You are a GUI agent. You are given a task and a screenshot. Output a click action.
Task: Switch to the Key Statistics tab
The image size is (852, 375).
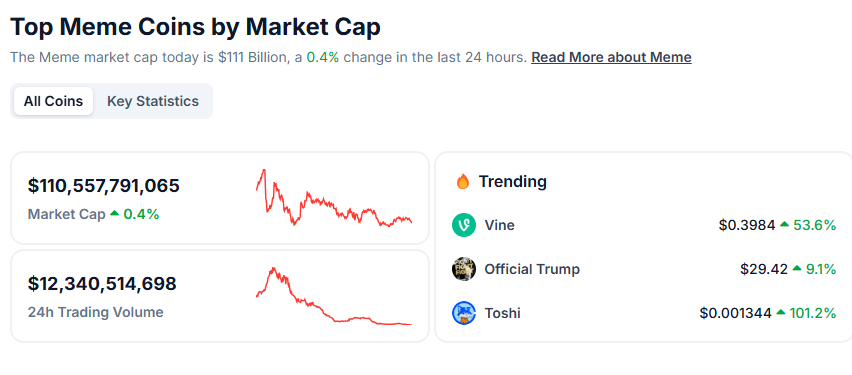coord(153,101)
